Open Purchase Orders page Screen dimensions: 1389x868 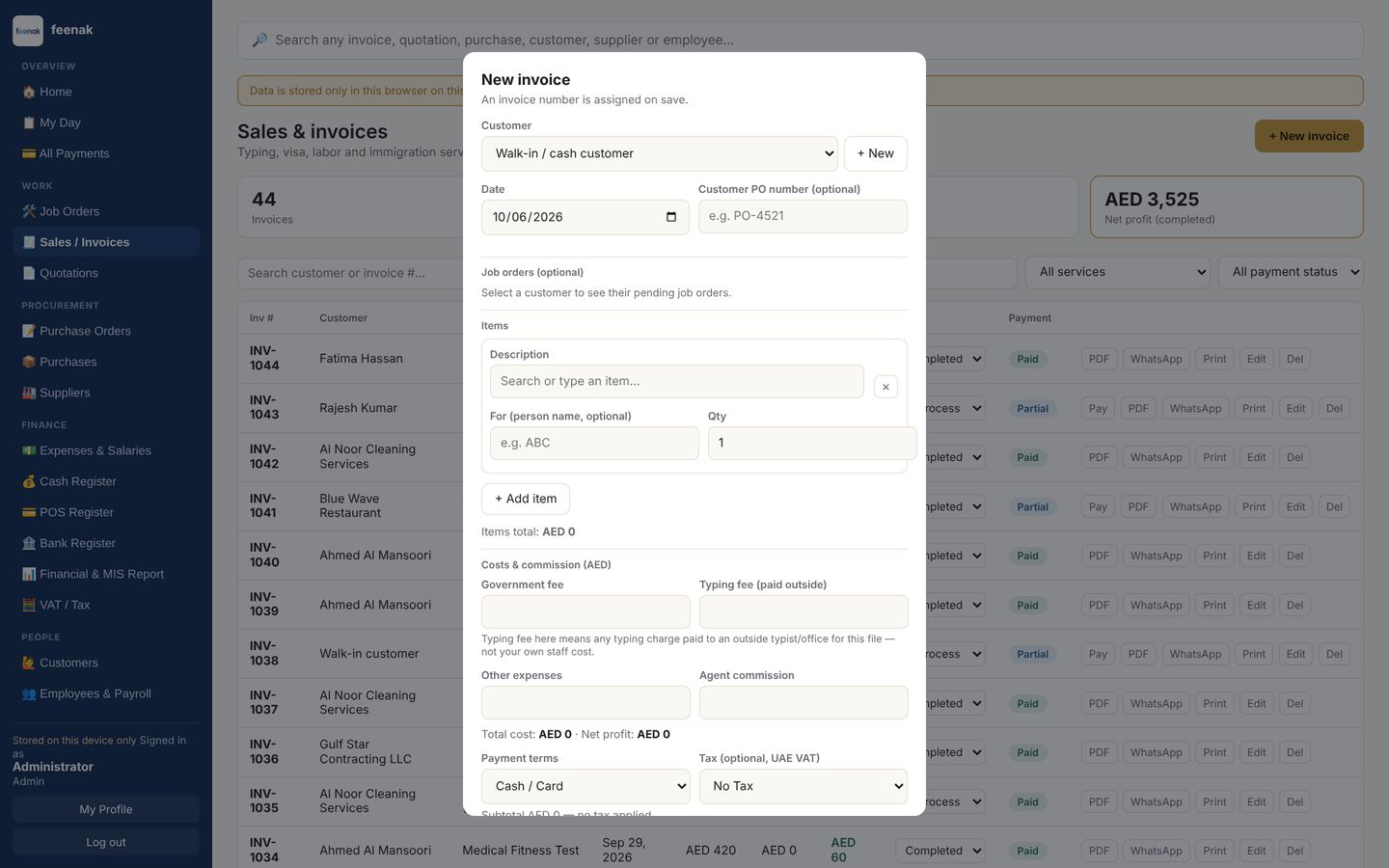point(106,331)
